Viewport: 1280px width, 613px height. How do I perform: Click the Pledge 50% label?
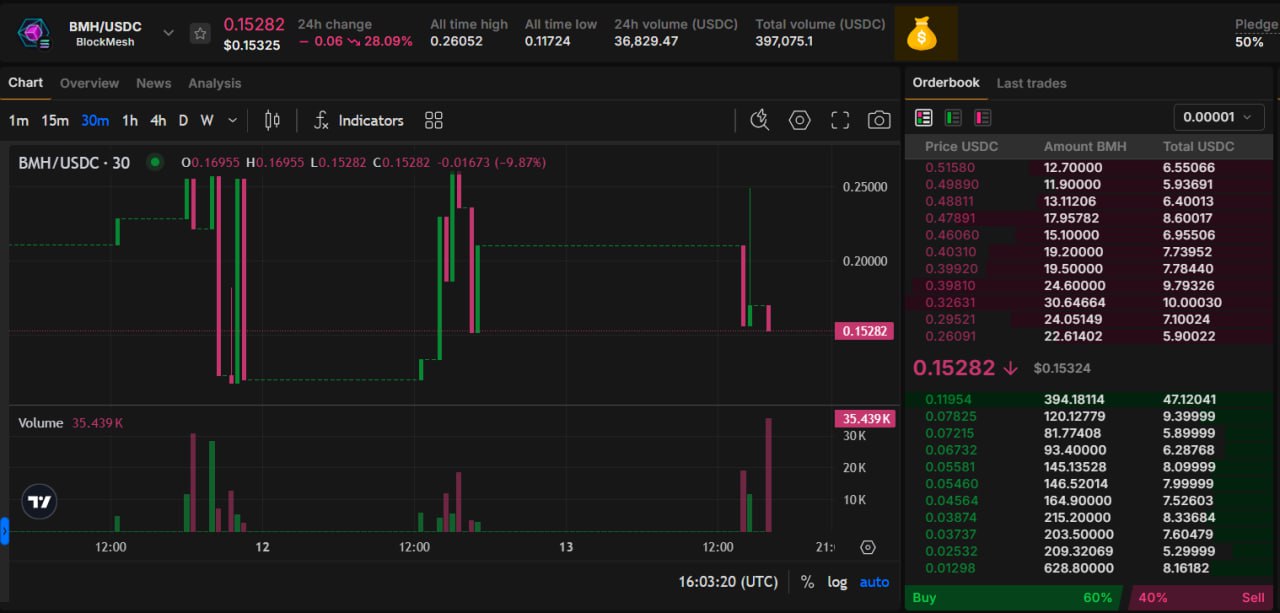[x=1254, y=33]
